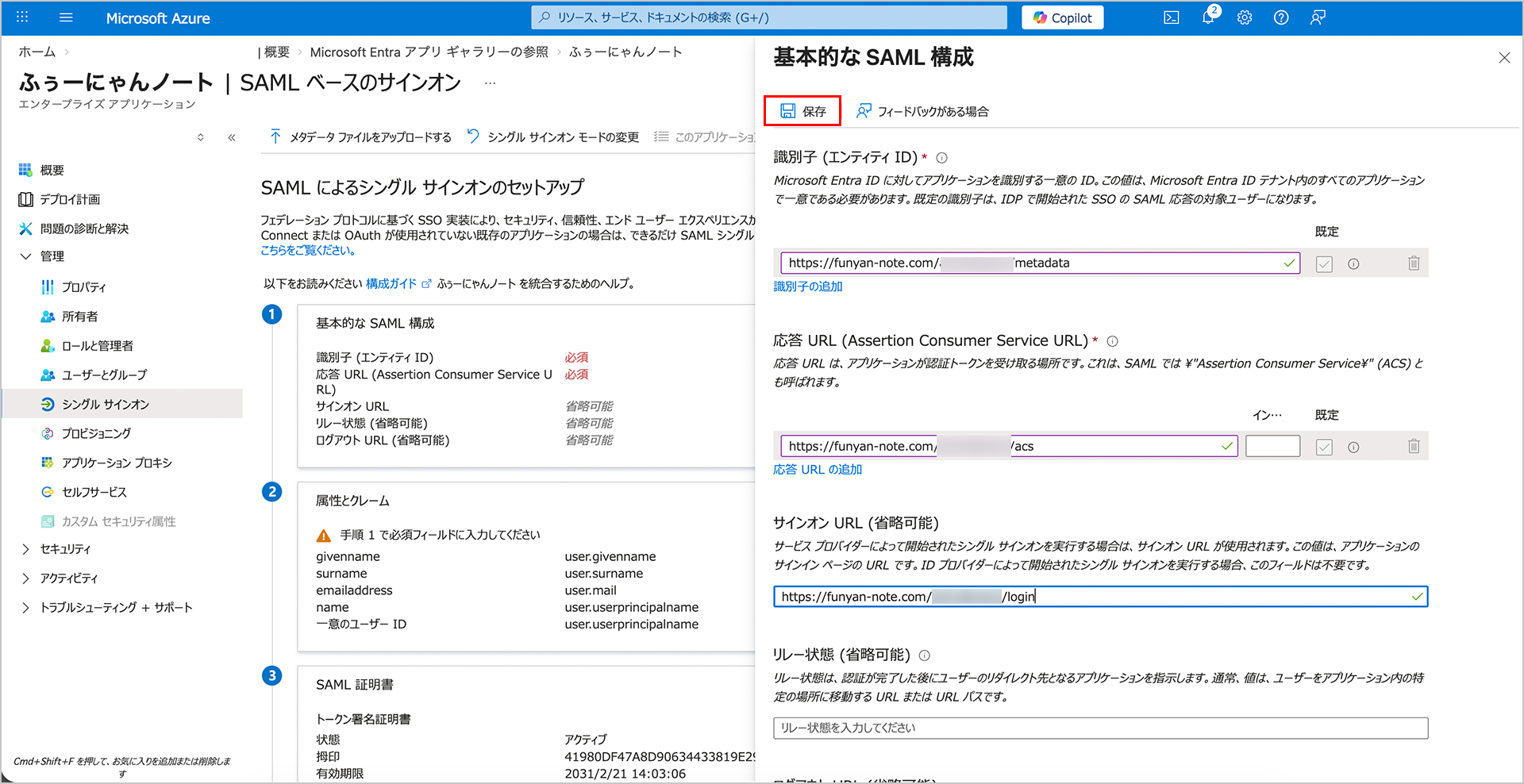Click the リレー状態 input field

click(x=1099, y=728)
